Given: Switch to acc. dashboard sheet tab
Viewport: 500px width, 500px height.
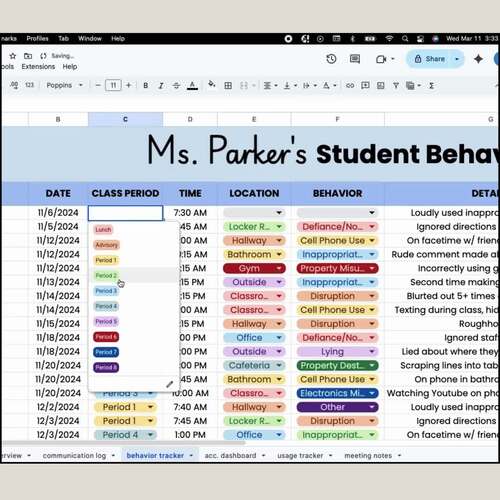Looking at the screenshot, I should click(230, 456).
